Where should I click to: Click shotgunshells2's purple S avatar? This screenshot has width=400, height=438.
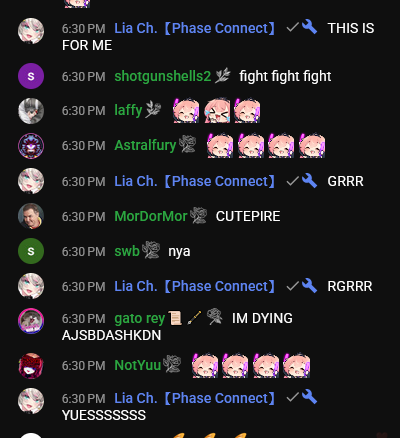point(31,76)
